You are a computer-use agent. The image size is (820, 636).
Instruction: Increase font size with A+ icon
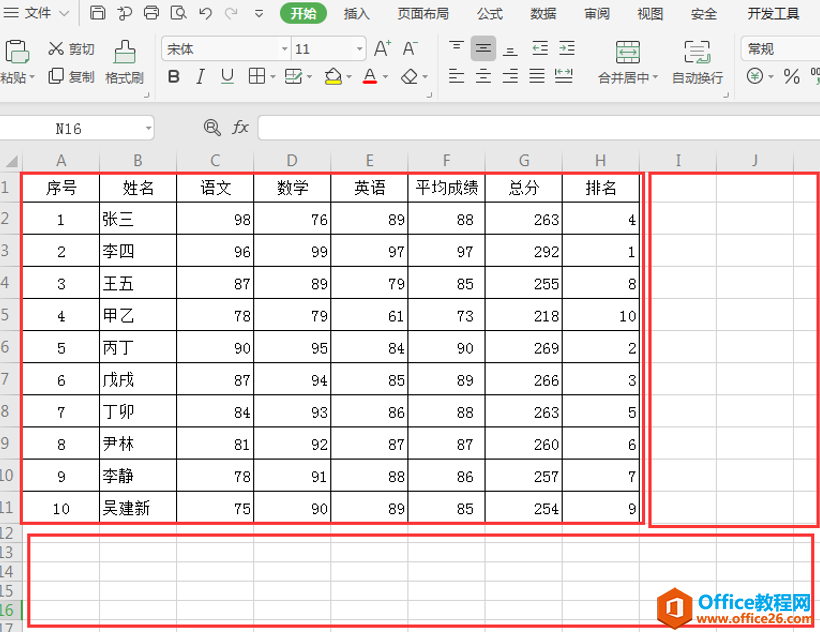(383, 49)
